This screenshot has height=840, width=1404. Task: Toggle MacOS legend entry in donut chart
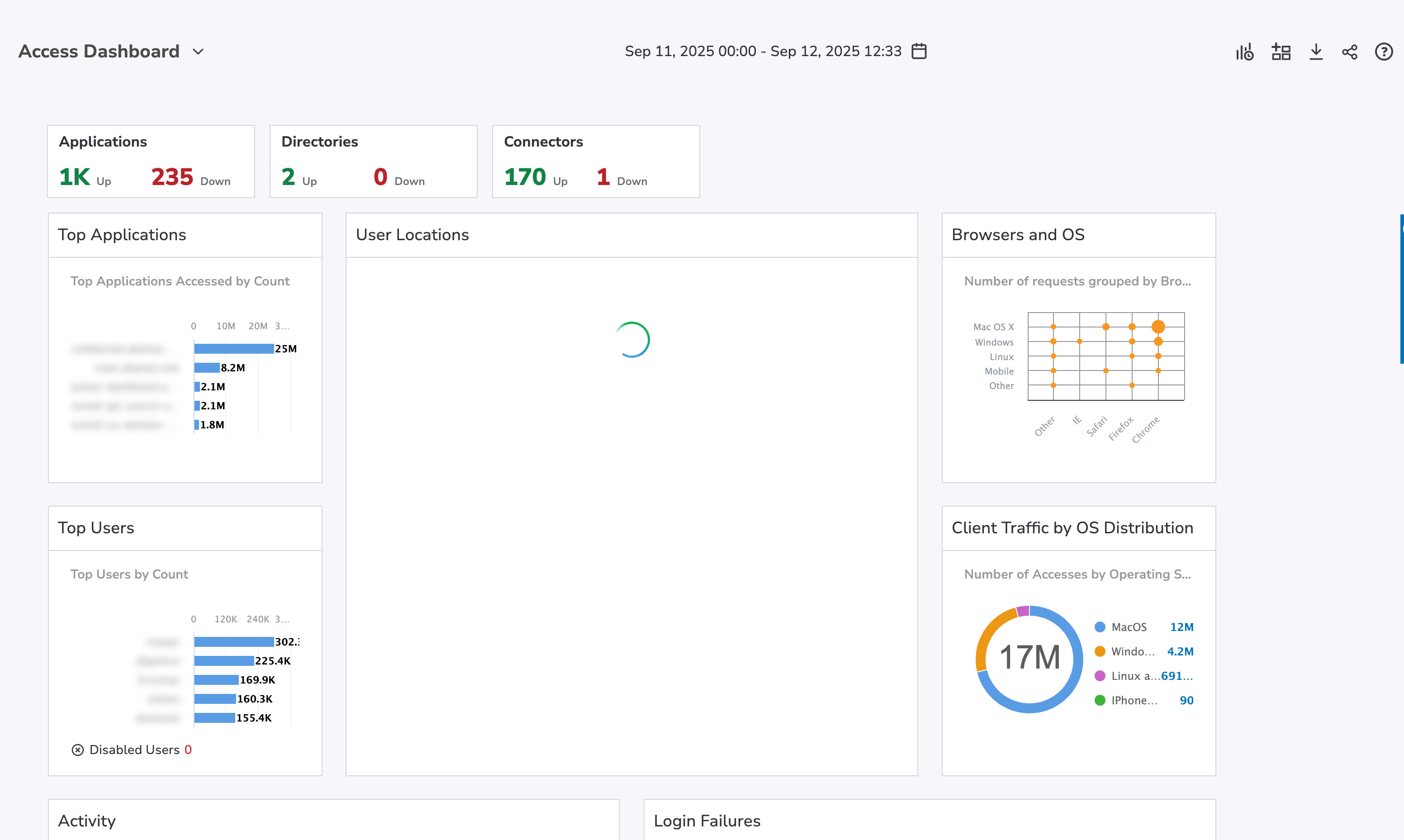tap(1129, 627)
